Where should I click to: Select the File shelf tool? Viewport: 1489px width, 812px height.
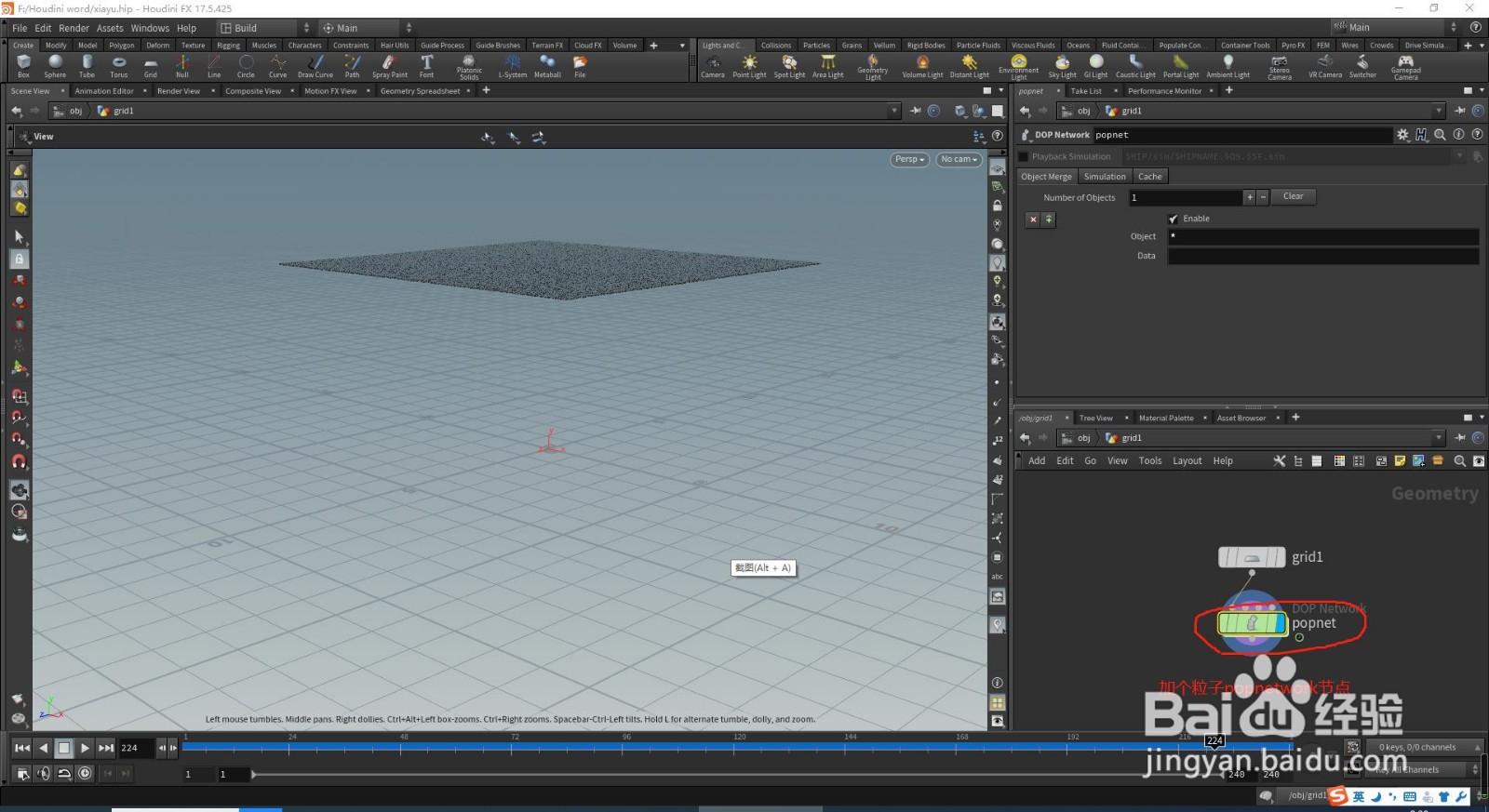tap(580, 65)
